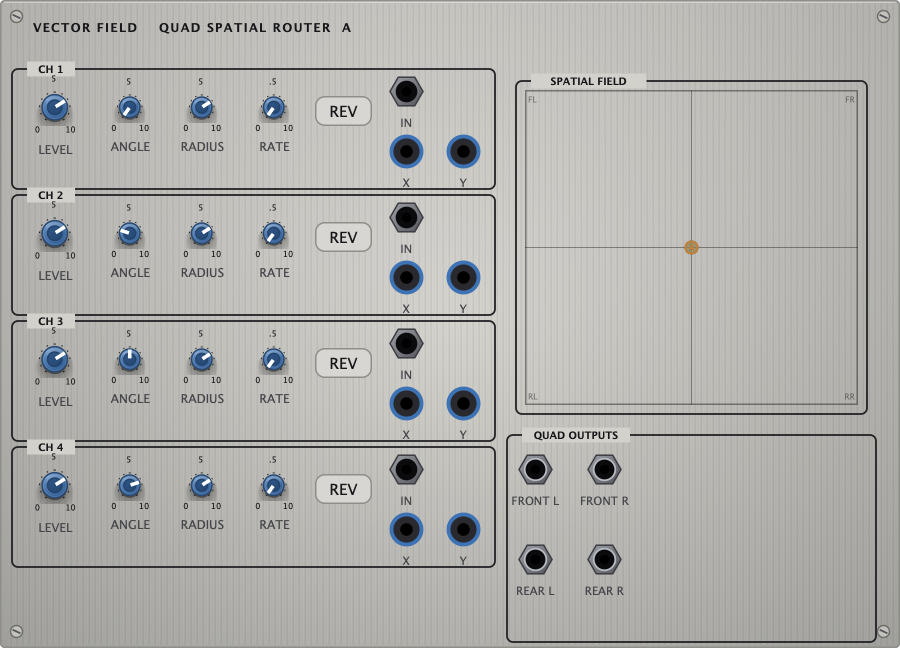This screenshot has width=900, height=648.
Task: Click the CH 2 IN audio jack
Action: point(406,218)
